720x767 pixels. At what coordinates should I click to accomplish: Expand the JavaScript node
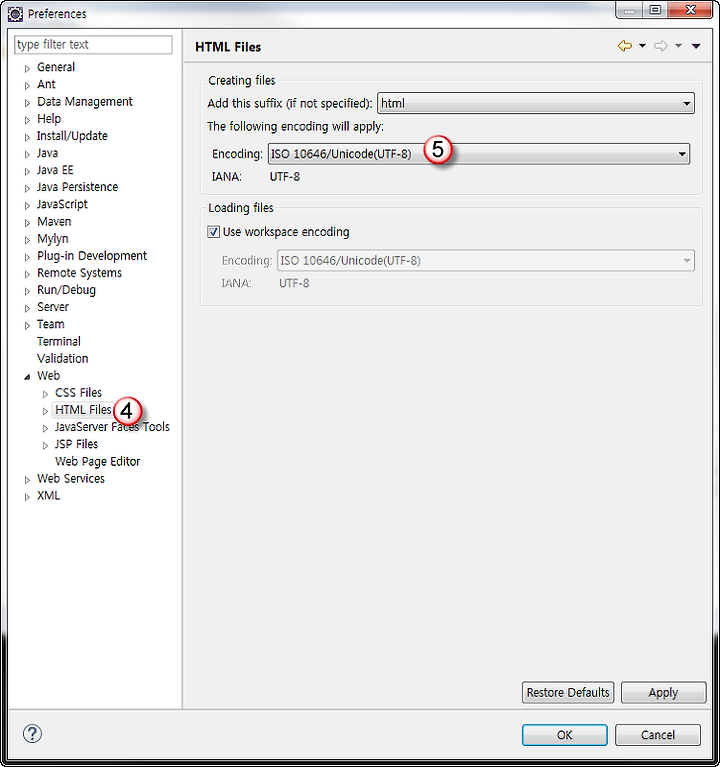click(x=27, y=205)
